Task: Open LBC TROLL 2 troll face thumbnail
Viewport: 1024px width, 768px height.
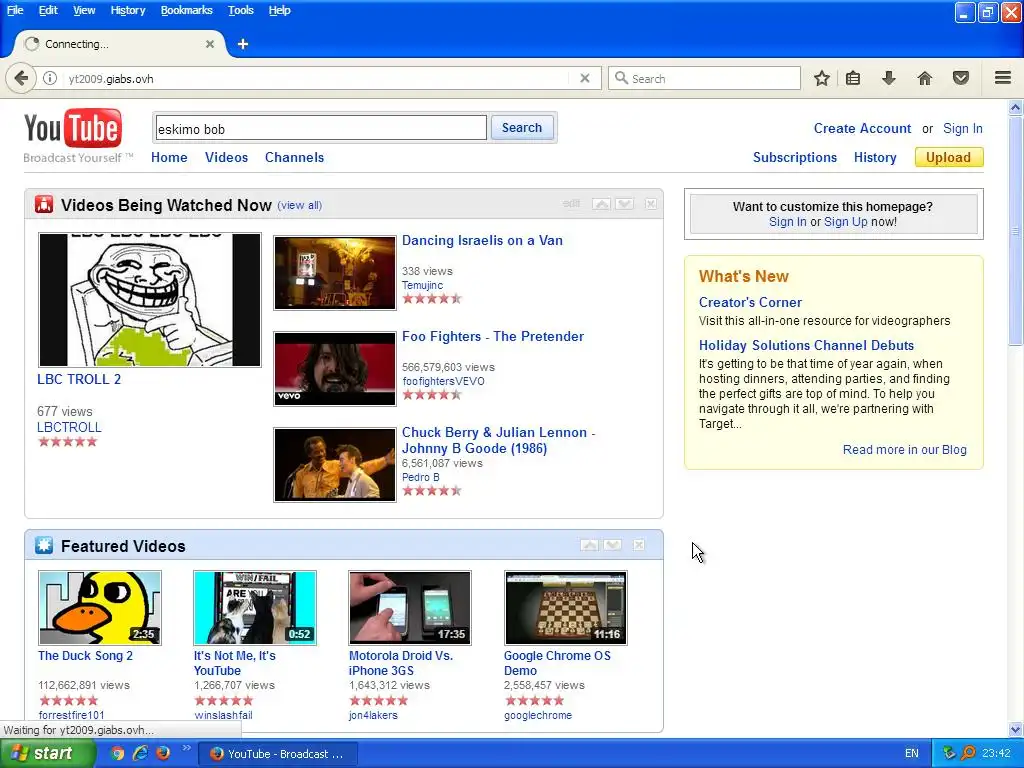Action: click(150, 300)
